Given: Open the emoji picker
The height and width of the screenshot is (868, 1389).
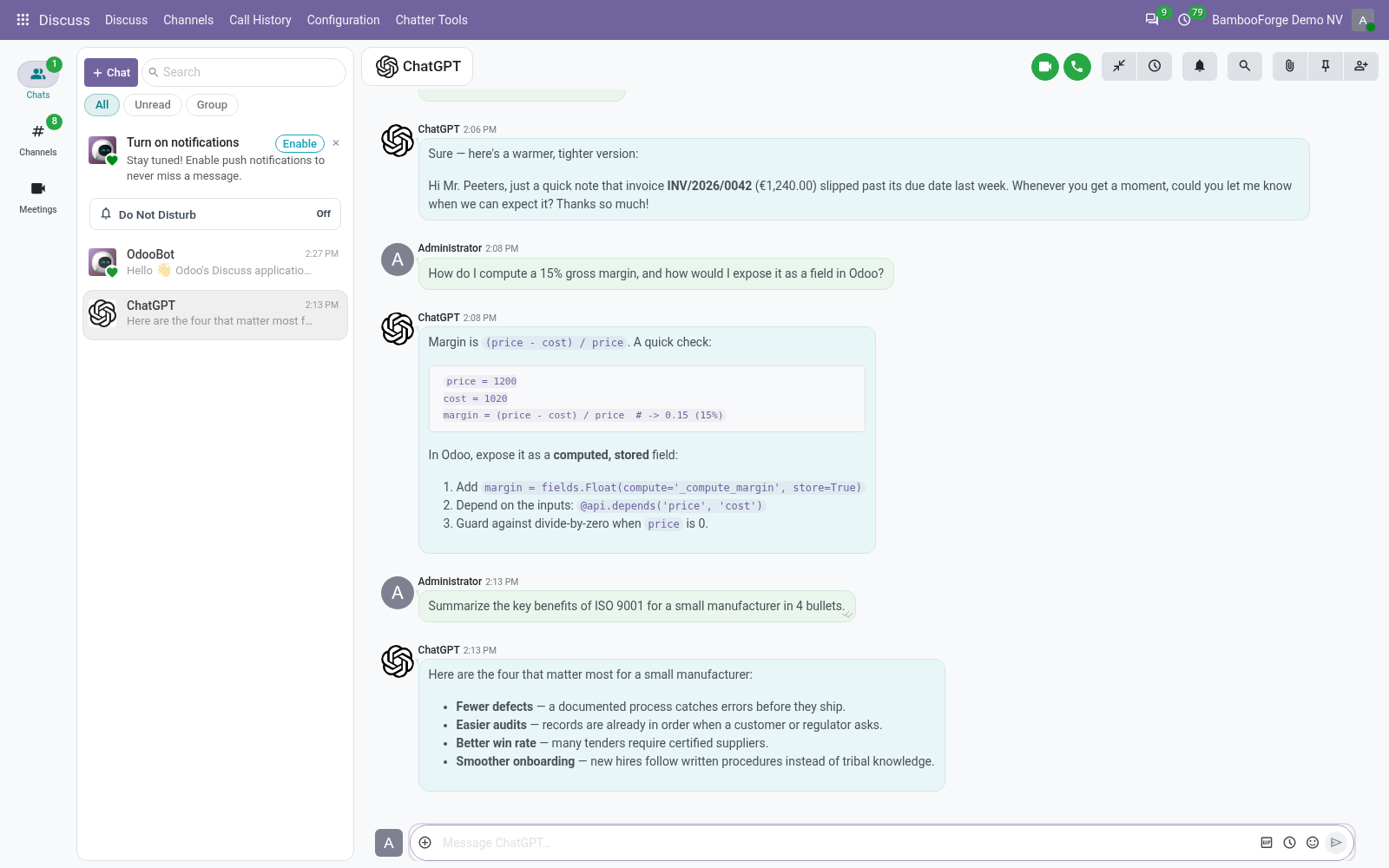Looking at the screenshot, I should coord(1313,843).
